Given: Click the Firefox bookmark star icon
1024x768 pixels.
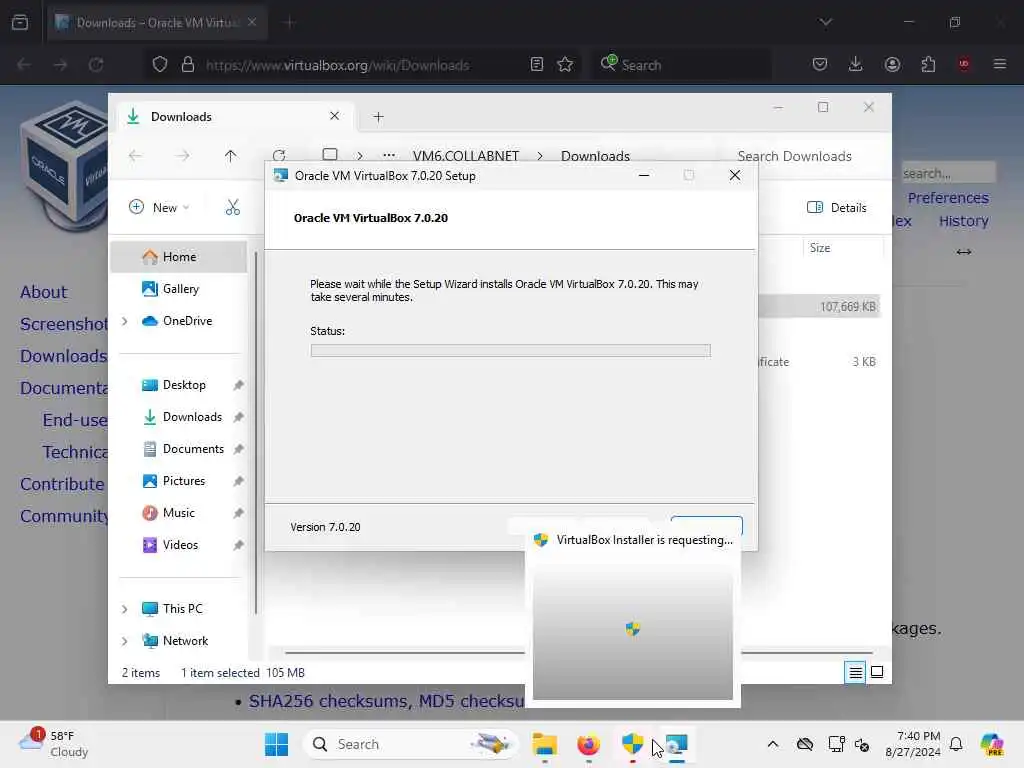Looking at the screenshot, I should point(565,65).
